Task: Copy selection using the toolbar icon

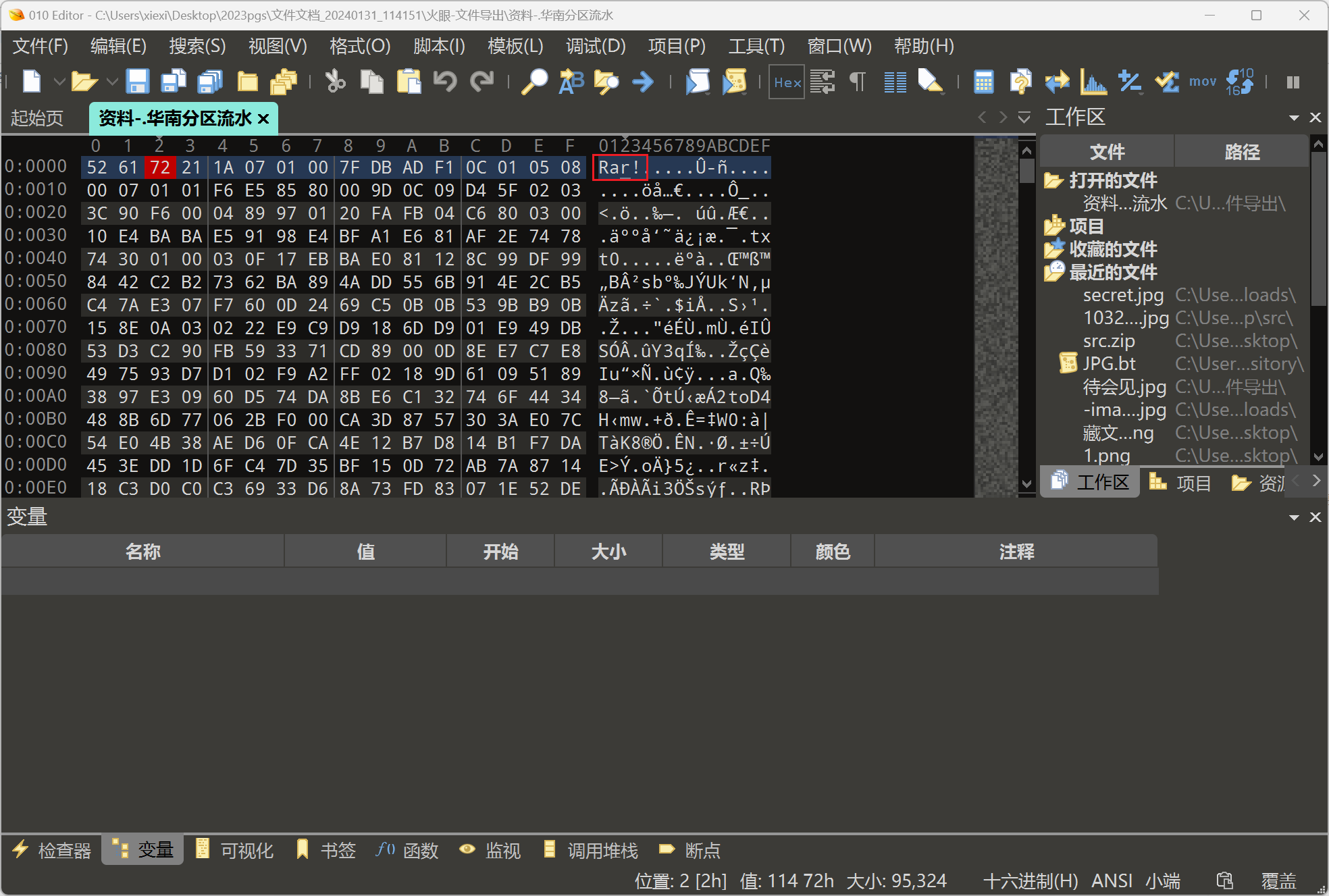Action: [x=371, y=82]
